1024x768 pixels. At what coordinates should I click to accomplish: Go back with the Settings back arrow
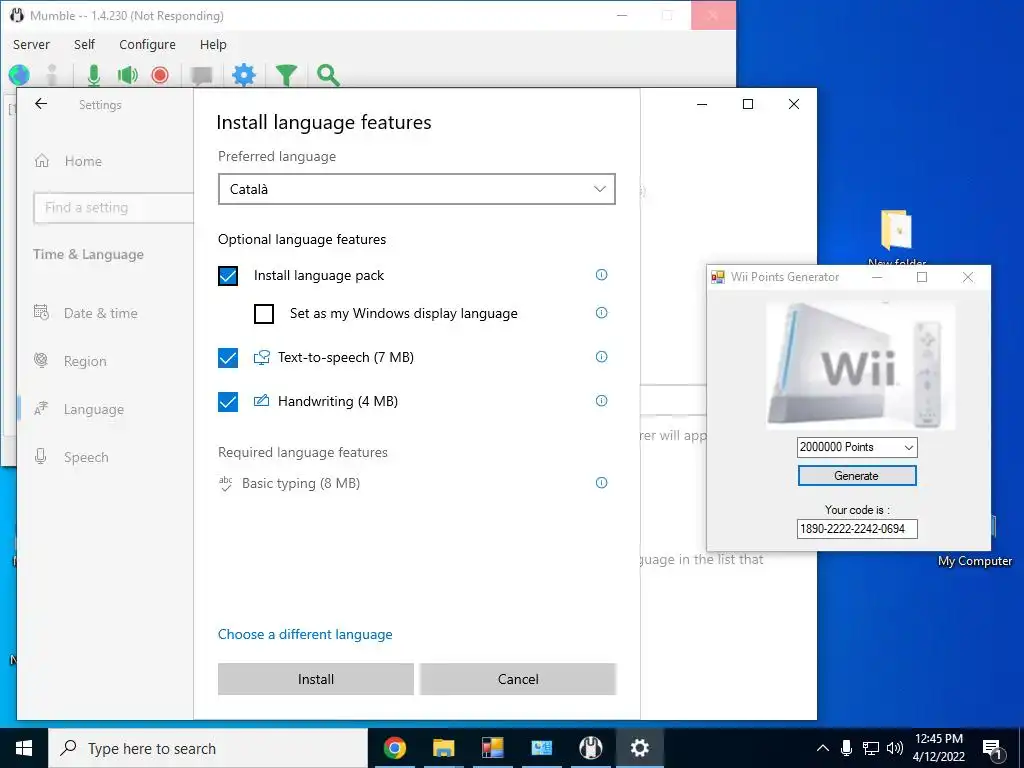(x=41, y=104)
